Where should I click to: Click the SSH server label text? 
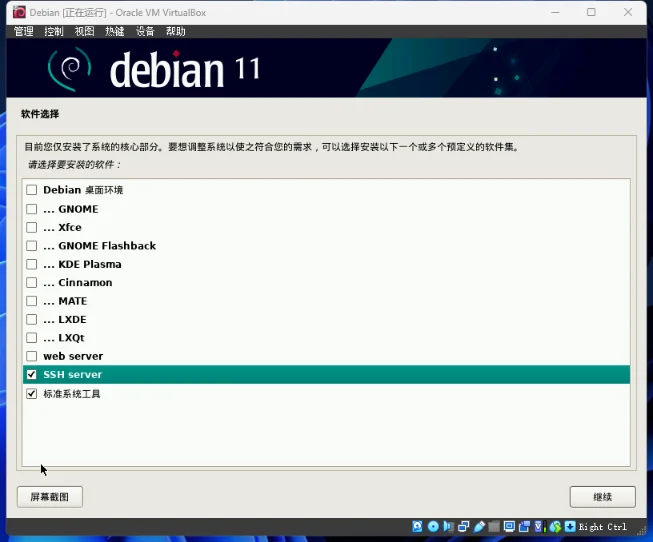click(x=72, y=374)
